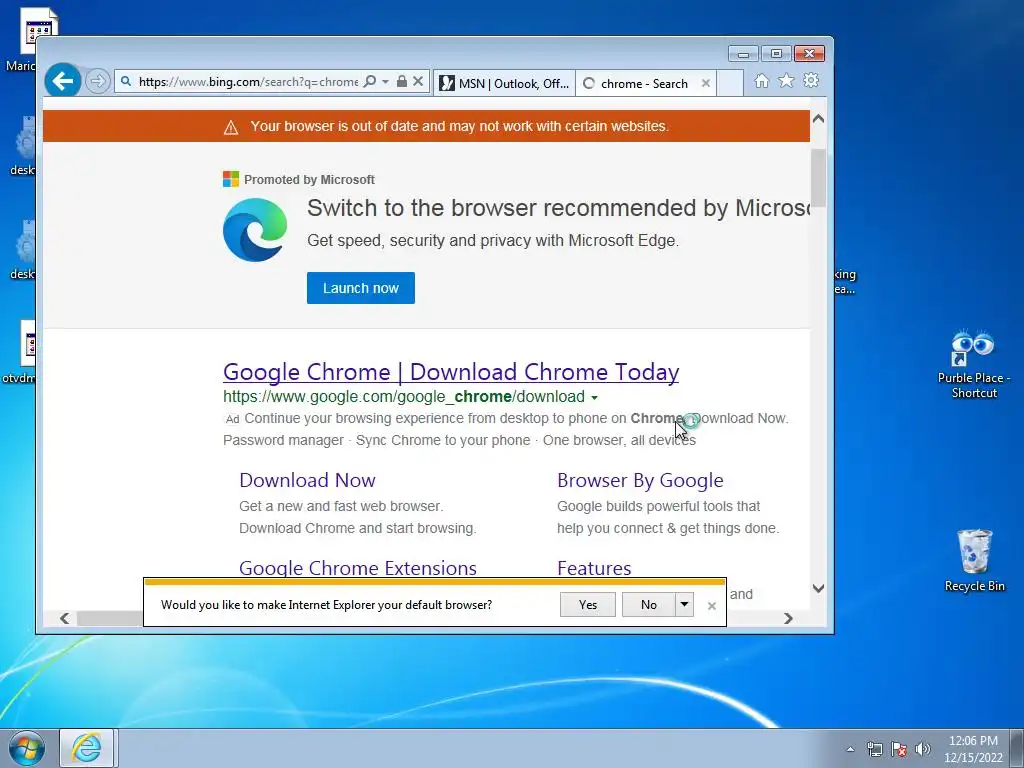The height and width of the screenshot is (768, 1024).
Task: Click No on default browser prompt
Action: pyautogui.click(x=648, y=605)
